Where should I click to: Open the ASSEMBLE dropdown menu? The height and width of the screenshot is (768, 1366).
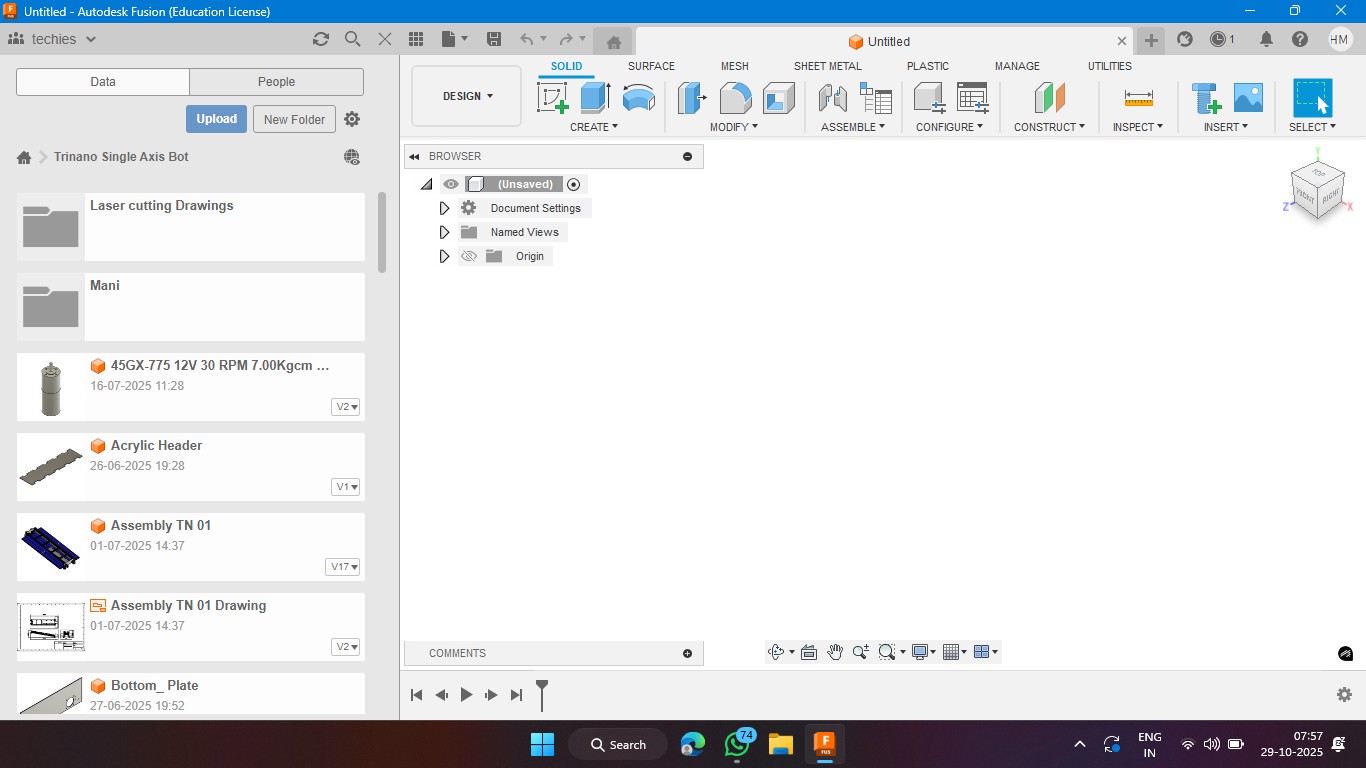tap(853, 127)
